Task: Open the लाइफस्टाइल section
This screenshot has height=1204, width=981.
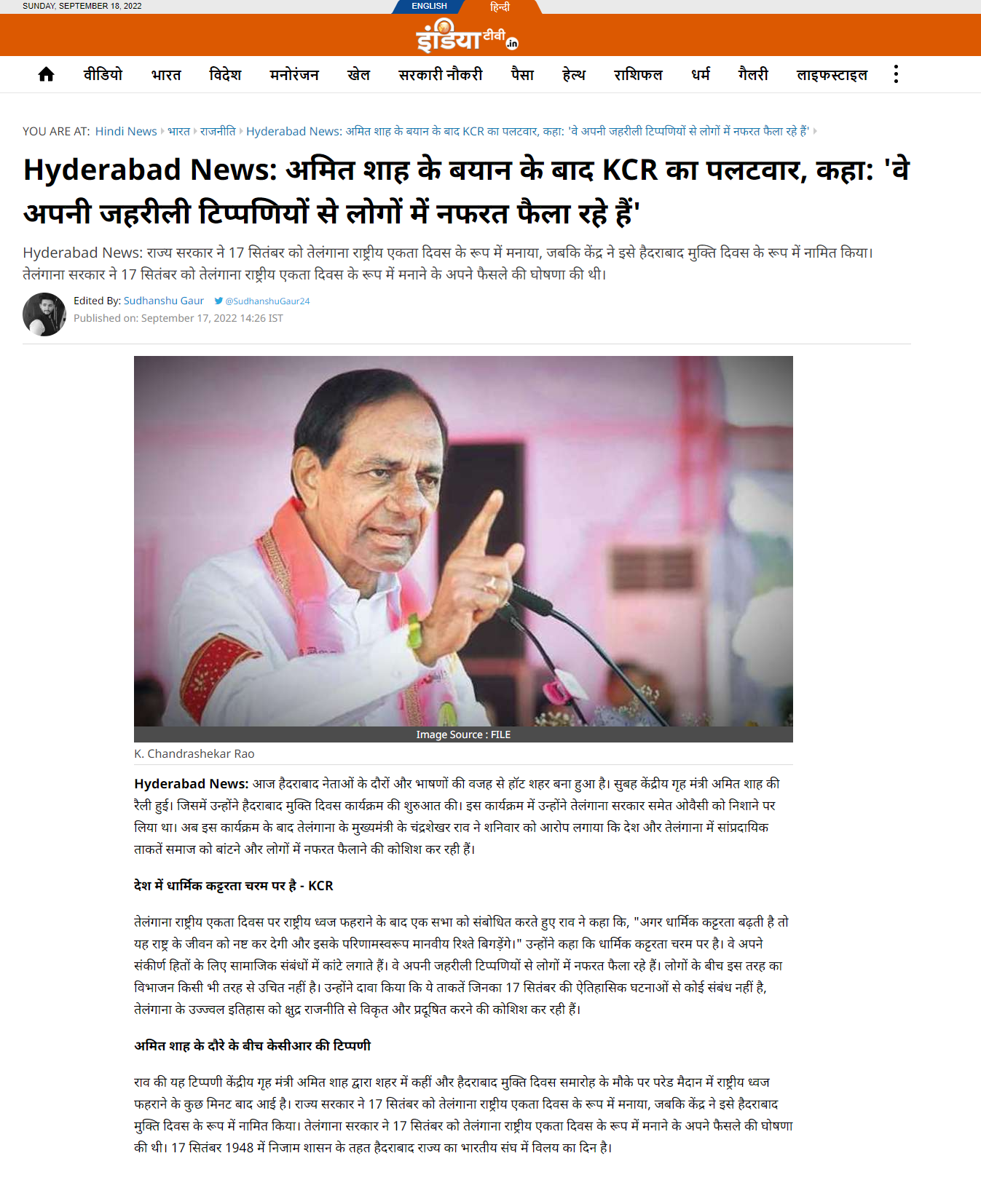Action: 832,74
